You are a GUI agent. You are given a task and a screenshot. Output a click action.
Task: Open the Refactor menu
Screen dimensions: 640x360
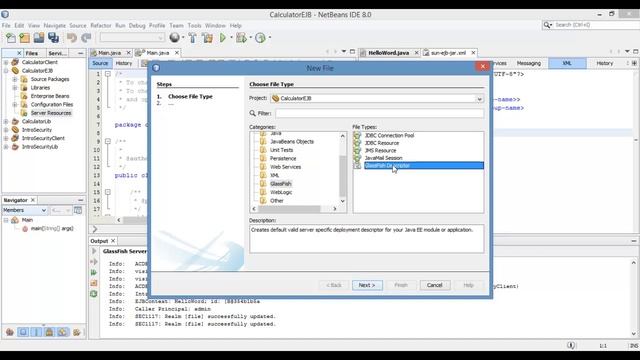point(100,25)
